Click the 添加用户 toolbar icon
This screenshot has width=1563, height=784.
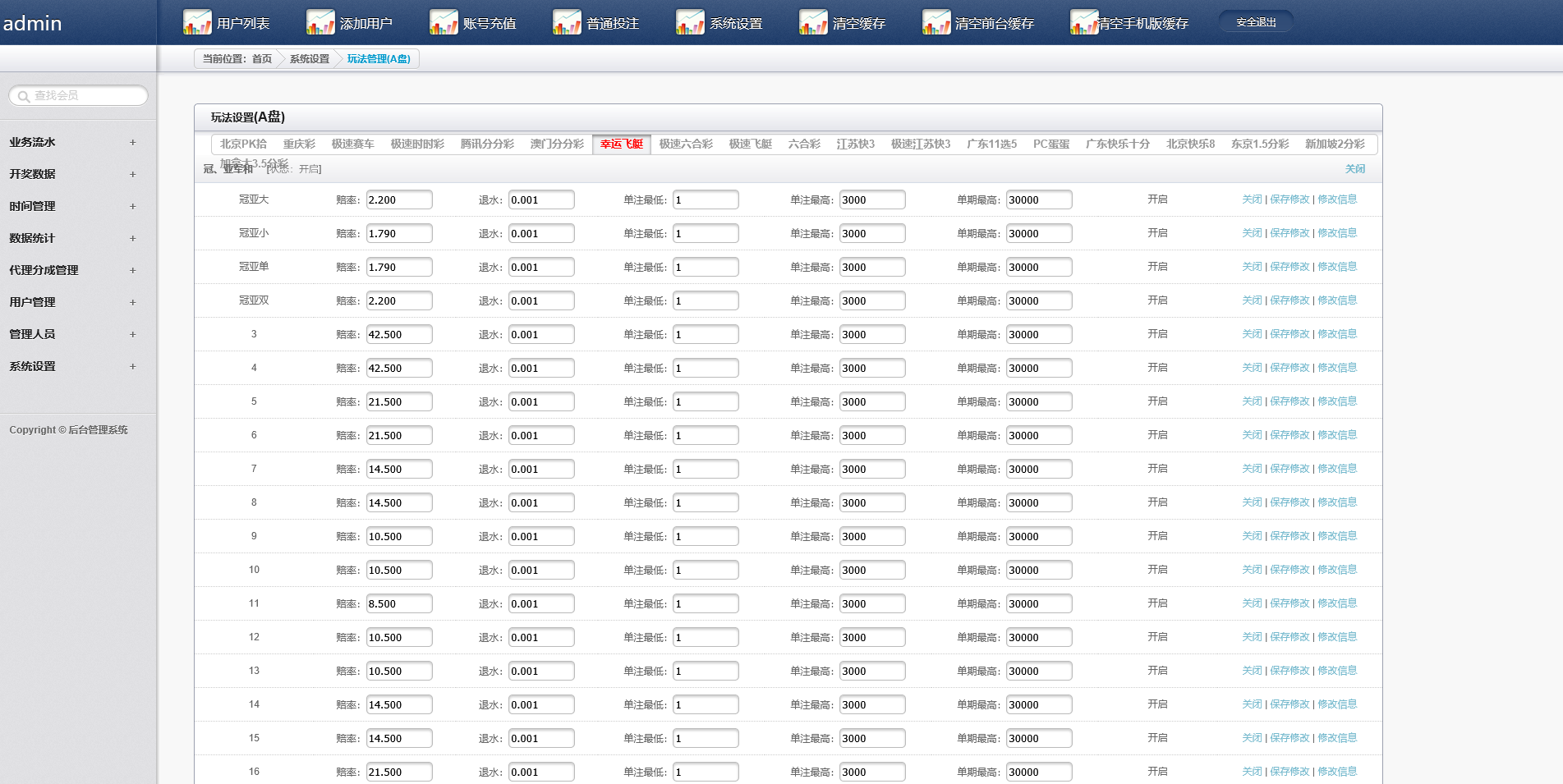(x=320, y=22)
